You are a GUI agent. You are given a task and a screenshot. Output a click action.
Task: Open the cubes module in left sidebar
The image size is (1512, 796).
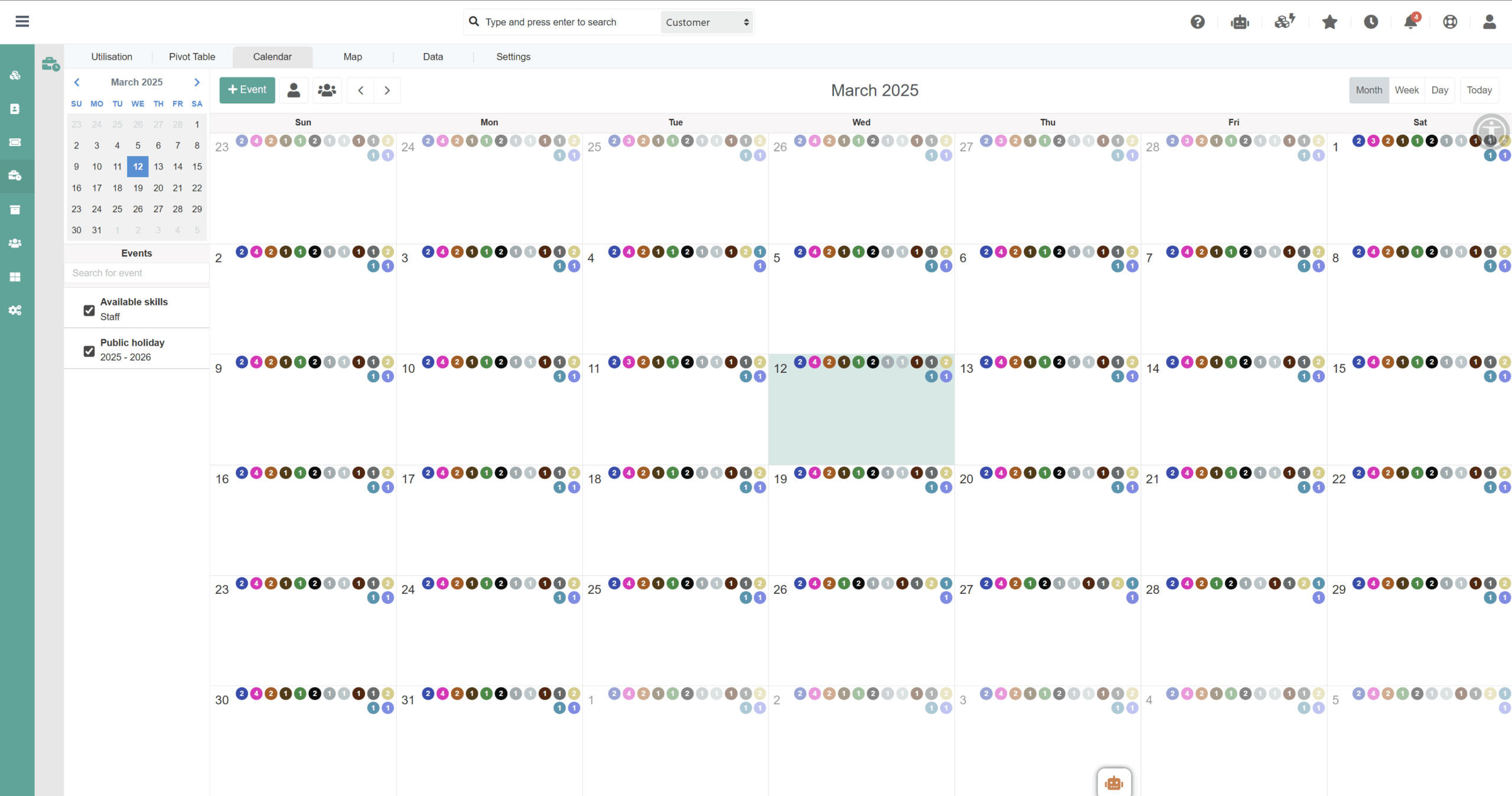[15, 75]
